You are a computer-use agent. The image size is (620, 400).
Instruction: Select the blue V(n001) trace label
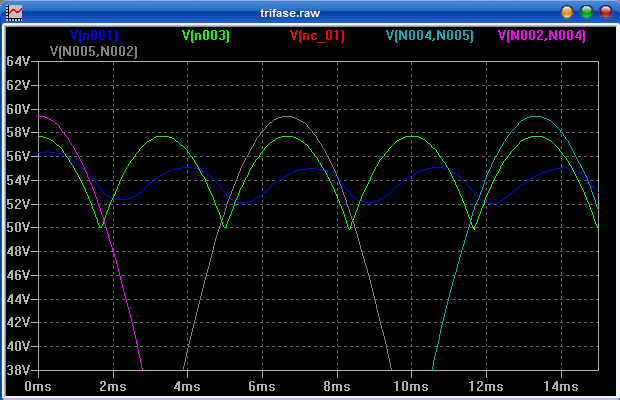pos(94,35)
